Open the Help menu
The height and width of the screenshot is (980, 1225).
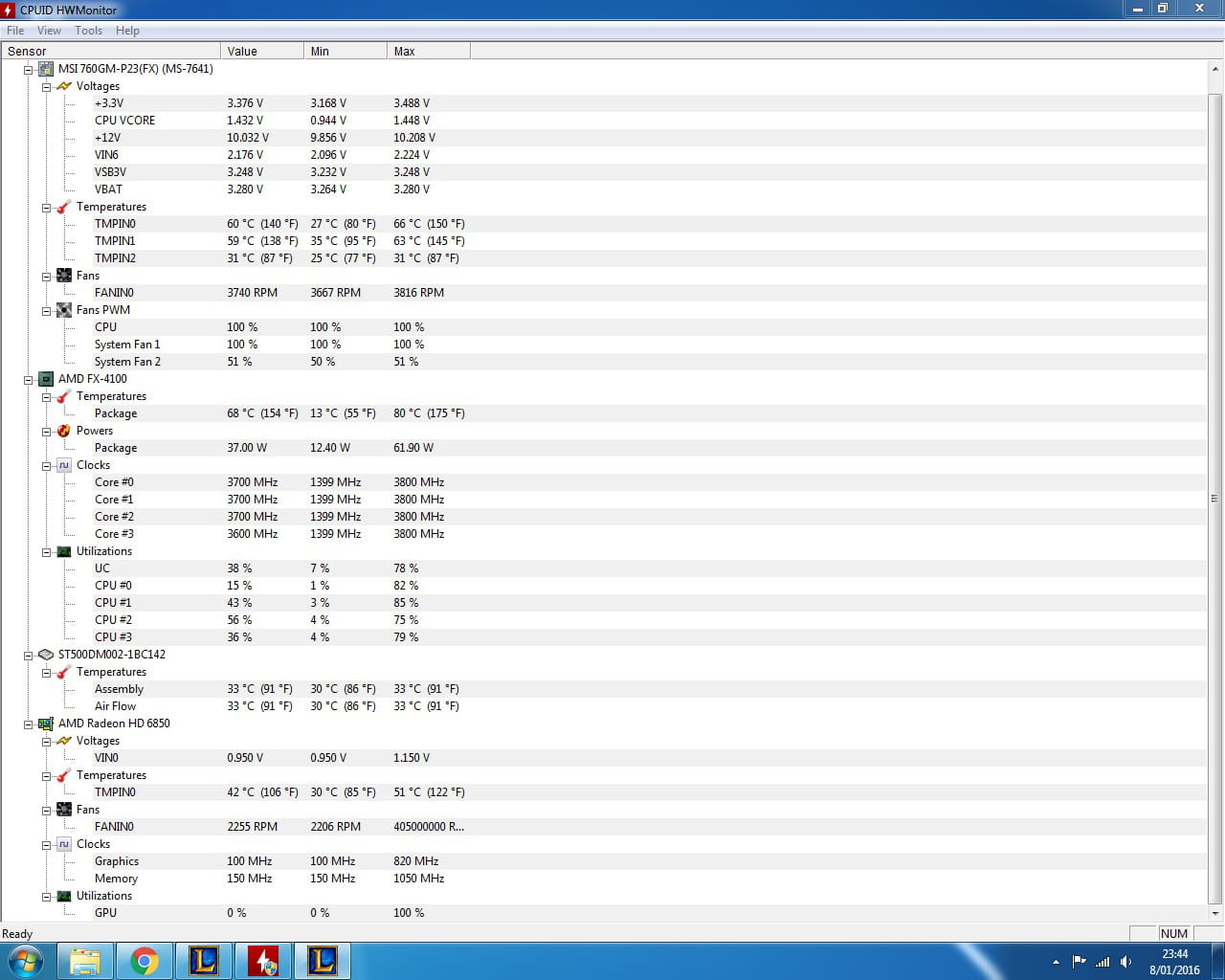pos(127,31)
